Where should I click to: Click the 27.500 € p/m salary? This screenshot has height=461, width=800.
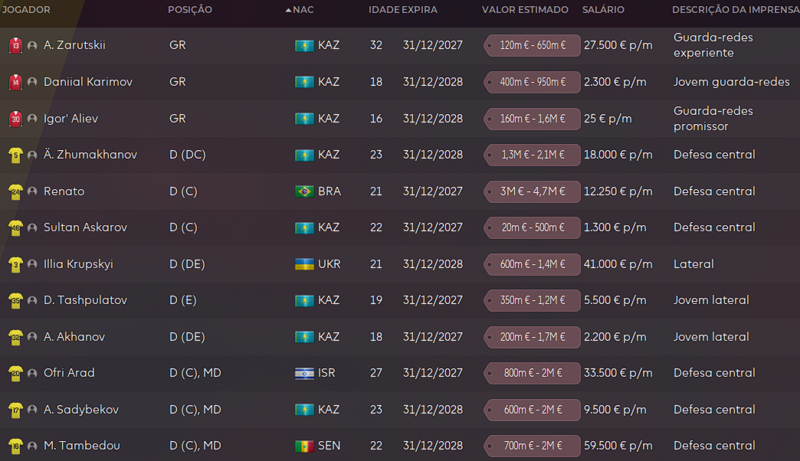618,45
